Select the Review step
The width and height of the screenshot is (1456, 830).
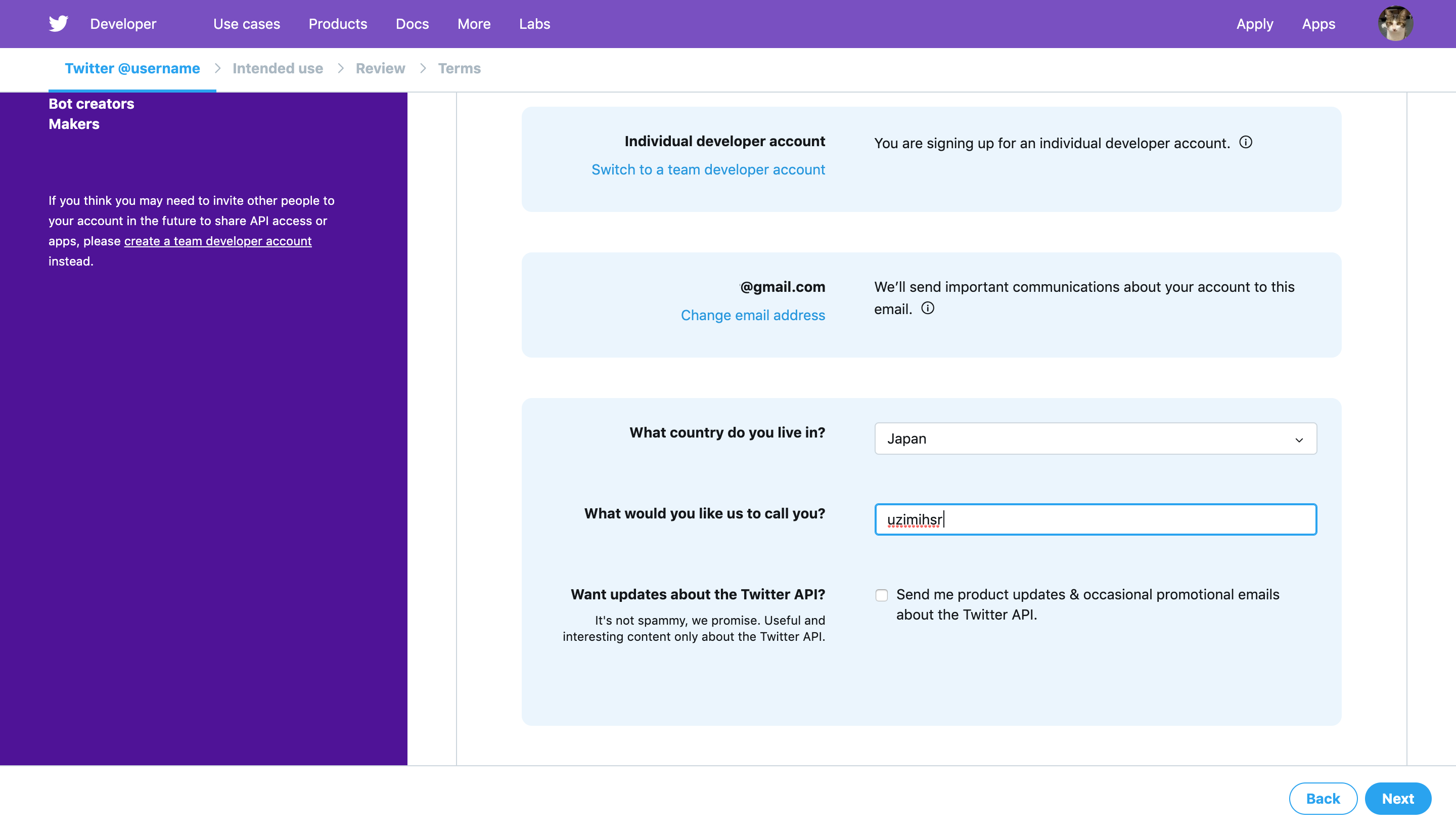click(x=380, y=68)
